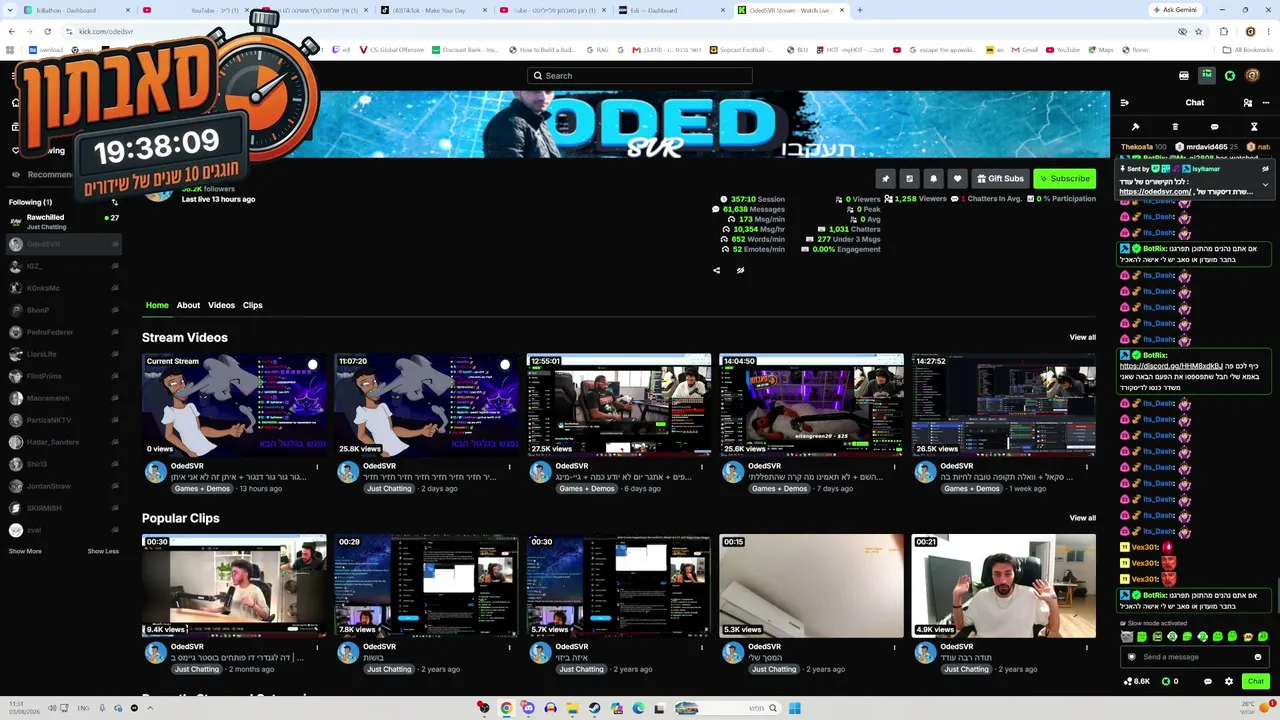1280x720 pixels.
Task: Switch to the Videos tab
Action: click(x=221, y=305)
